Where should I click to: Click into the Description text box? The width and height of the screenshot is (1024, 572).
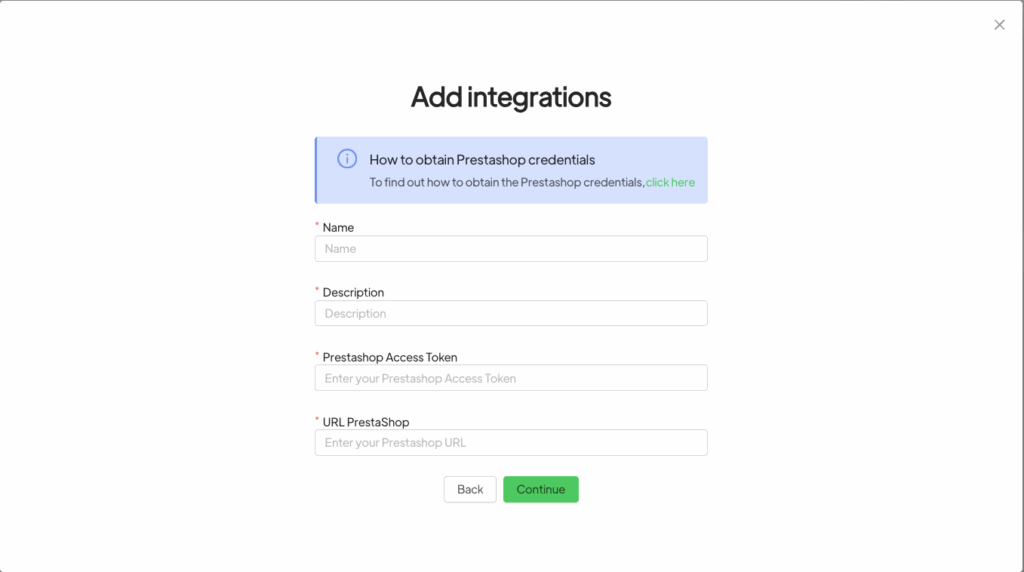point(511,314)
